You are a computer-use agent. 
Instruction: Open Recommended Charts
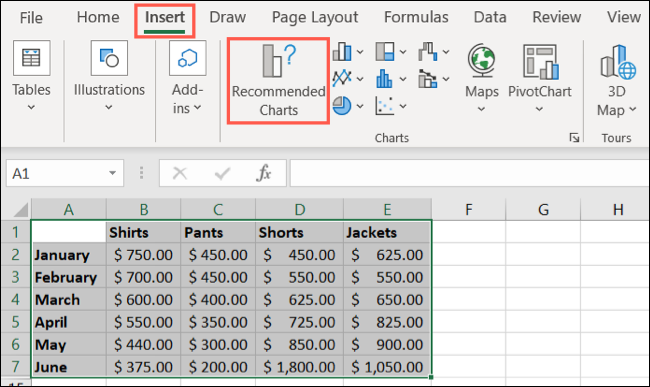278,81
